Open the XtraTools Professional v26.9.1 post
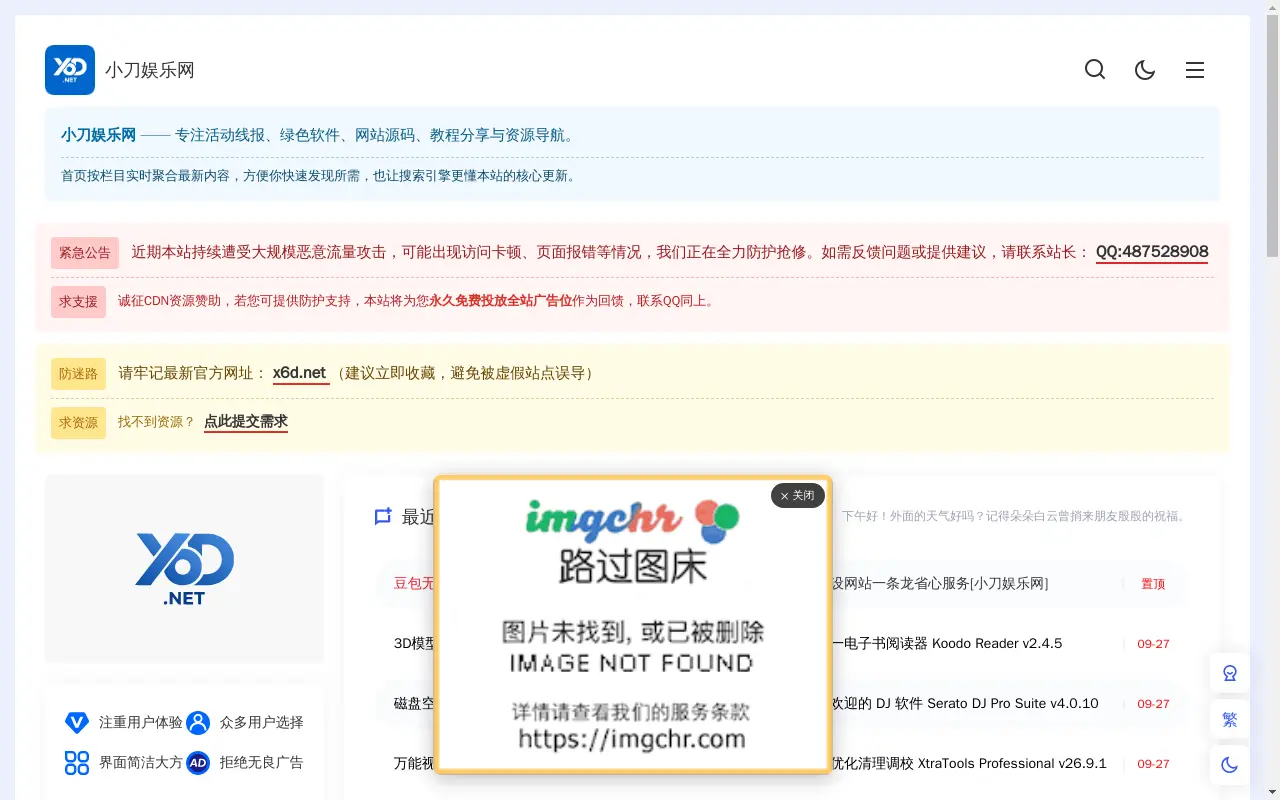Image resolution: width=1280 pixels, height=800 pixels. point(969,763)
